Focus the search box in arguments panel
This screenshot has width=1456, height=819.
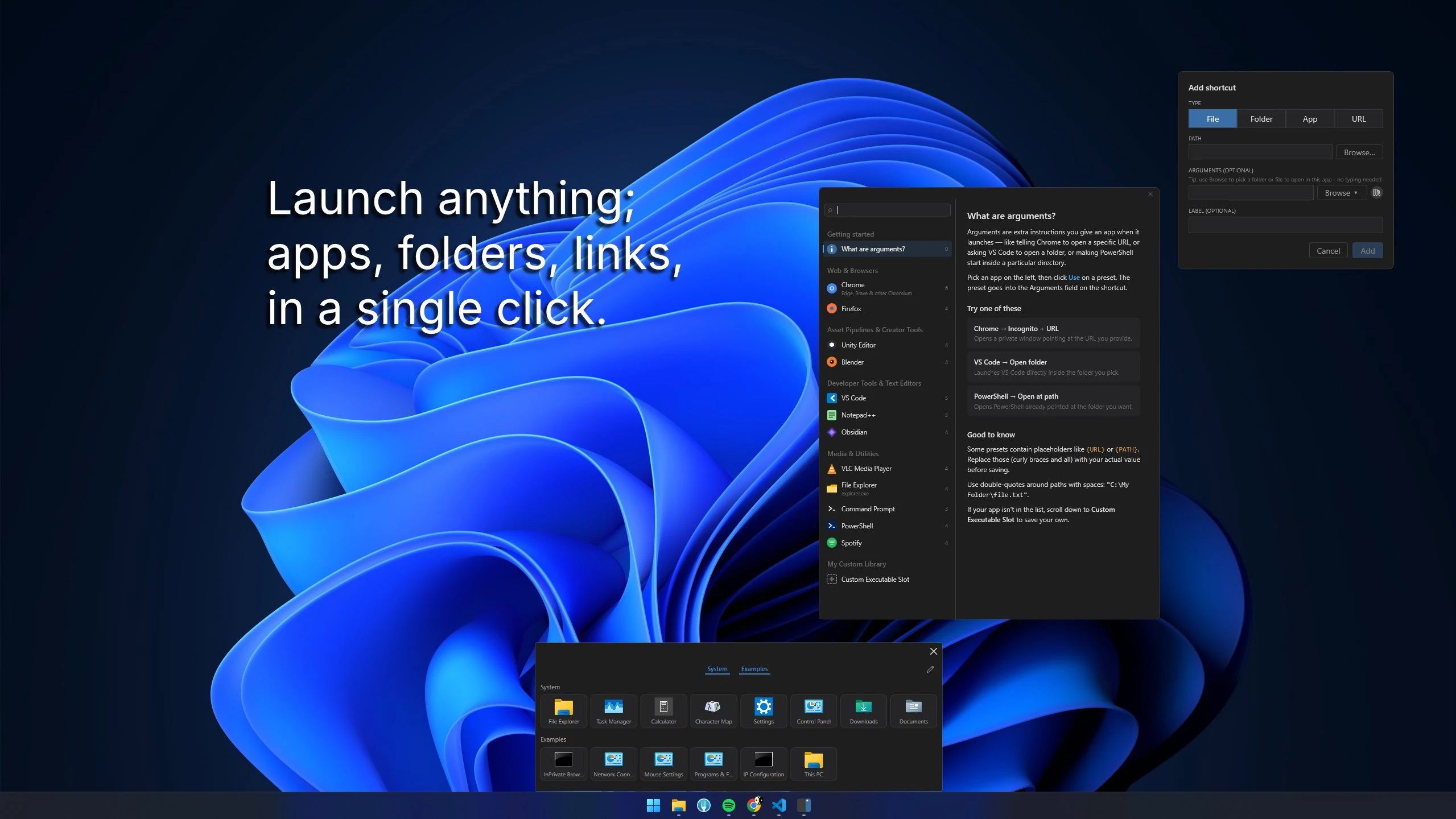pyautogui.click(x=887, y=210)
